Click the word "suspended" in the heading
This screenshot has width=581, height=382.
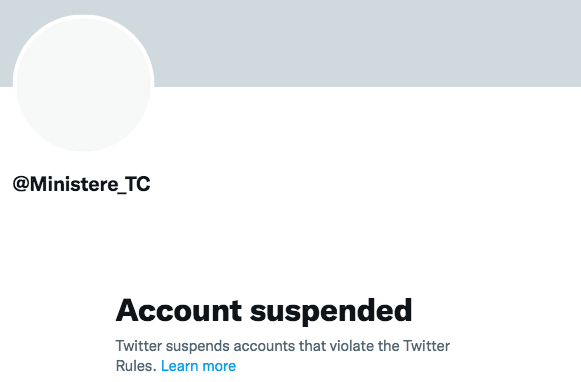331,312
